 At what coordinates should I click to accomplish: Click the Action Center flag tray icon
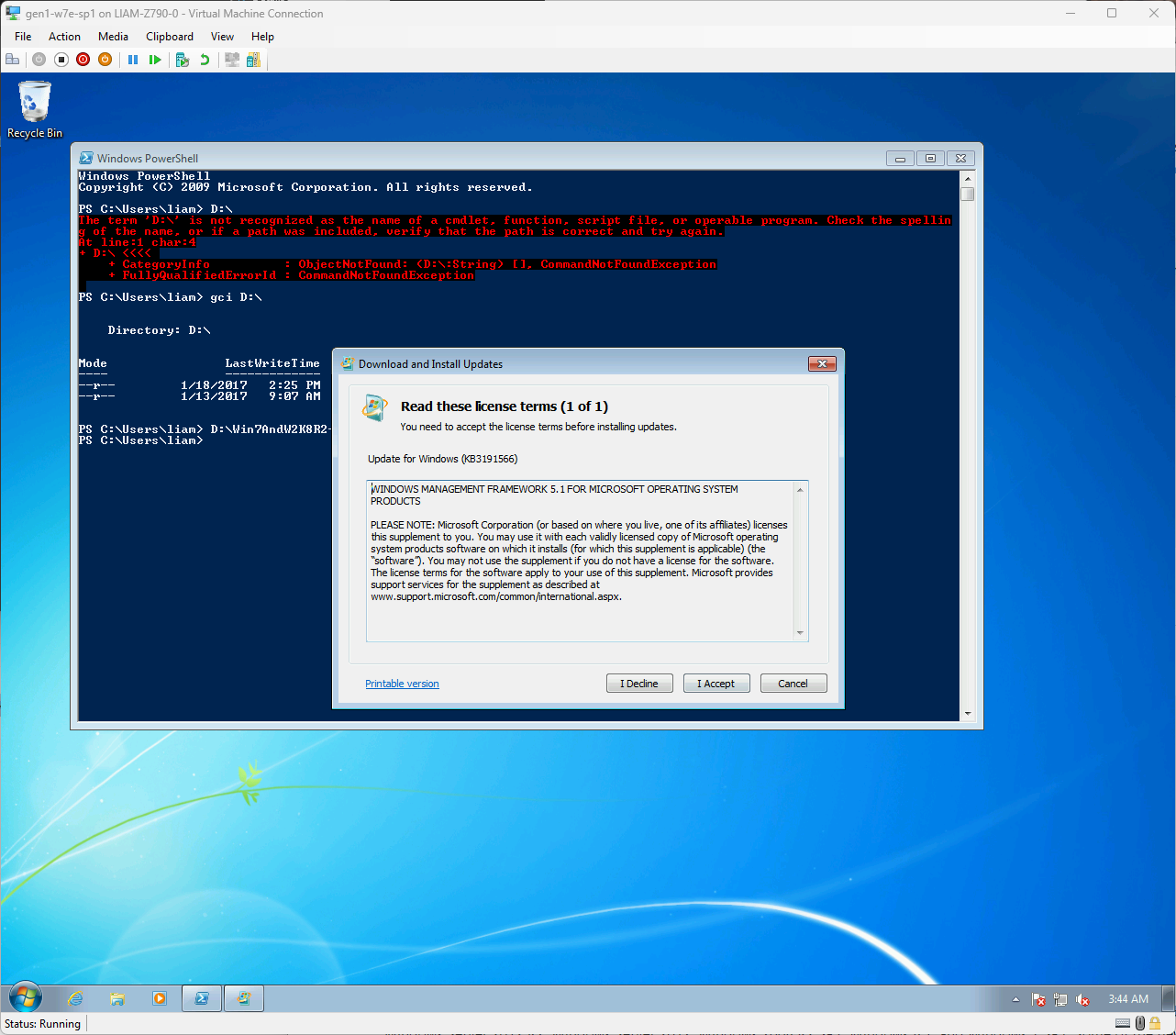1038,999
